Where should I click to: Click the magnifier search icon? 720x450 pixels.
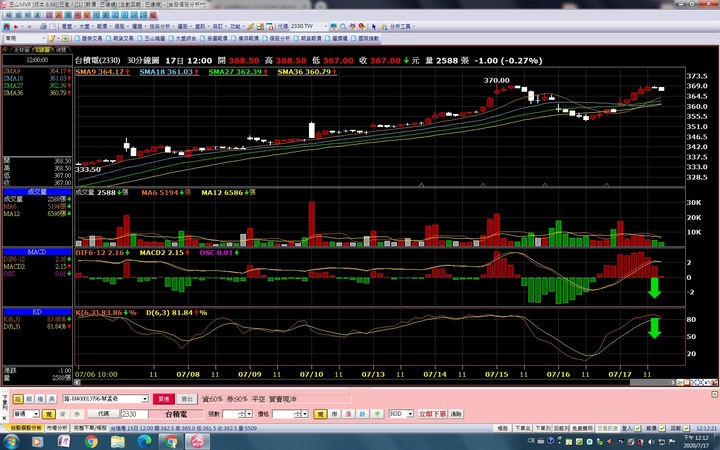click(x=343, y=27)
